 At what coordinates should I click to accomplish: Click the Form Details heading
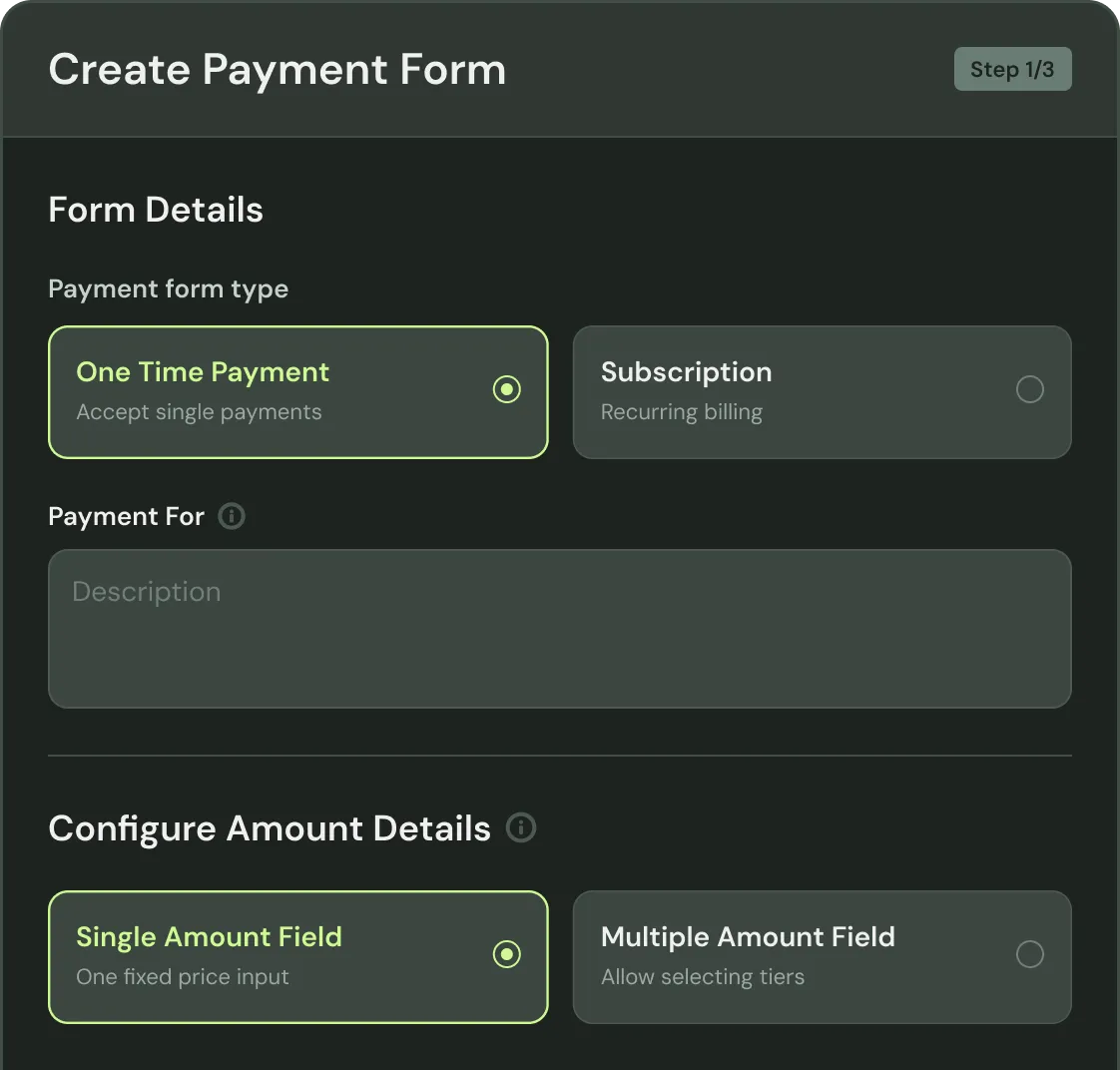click(156, 210)
